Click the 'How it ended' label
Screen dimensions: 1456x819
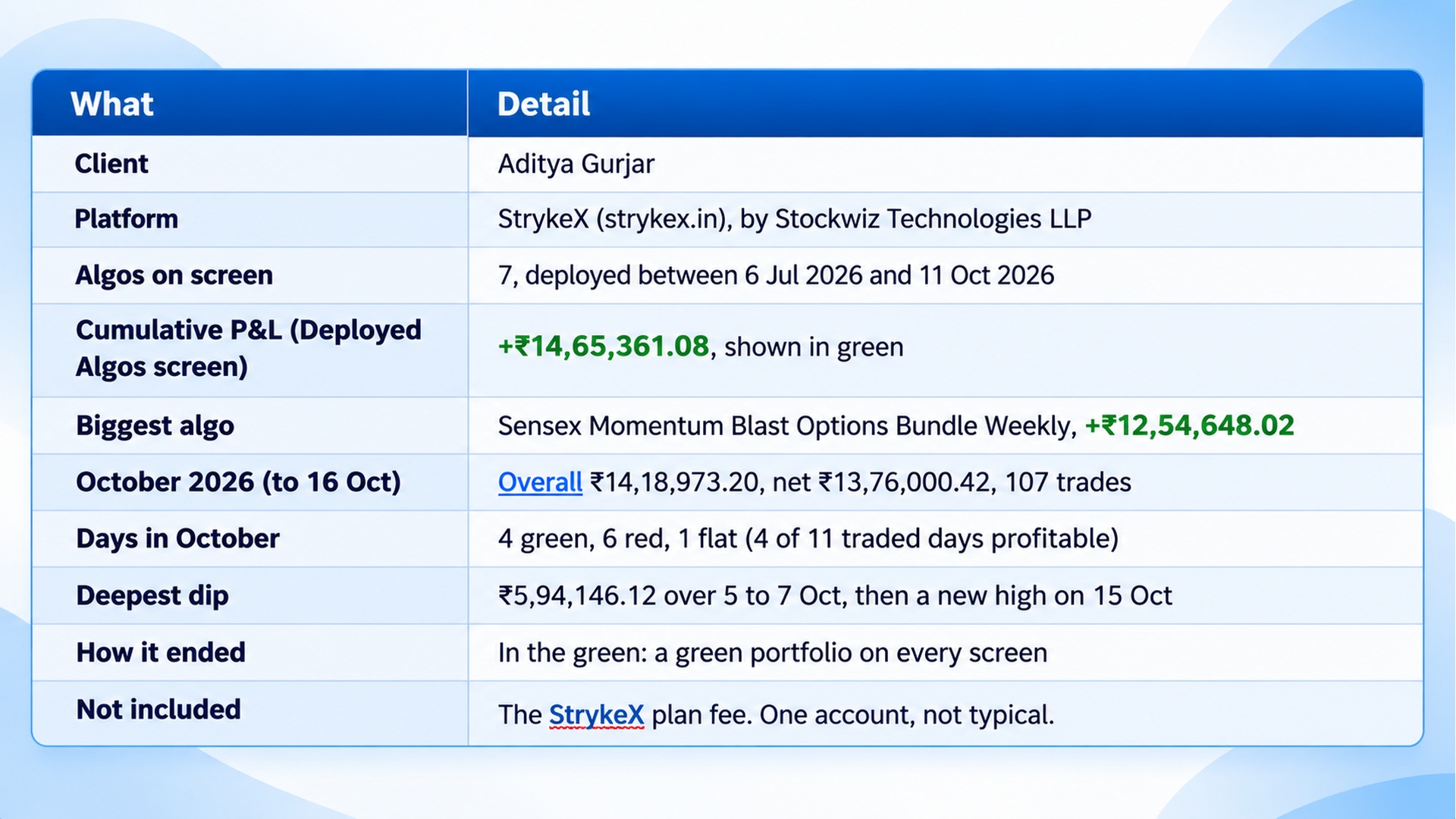[x=161, y=653]
